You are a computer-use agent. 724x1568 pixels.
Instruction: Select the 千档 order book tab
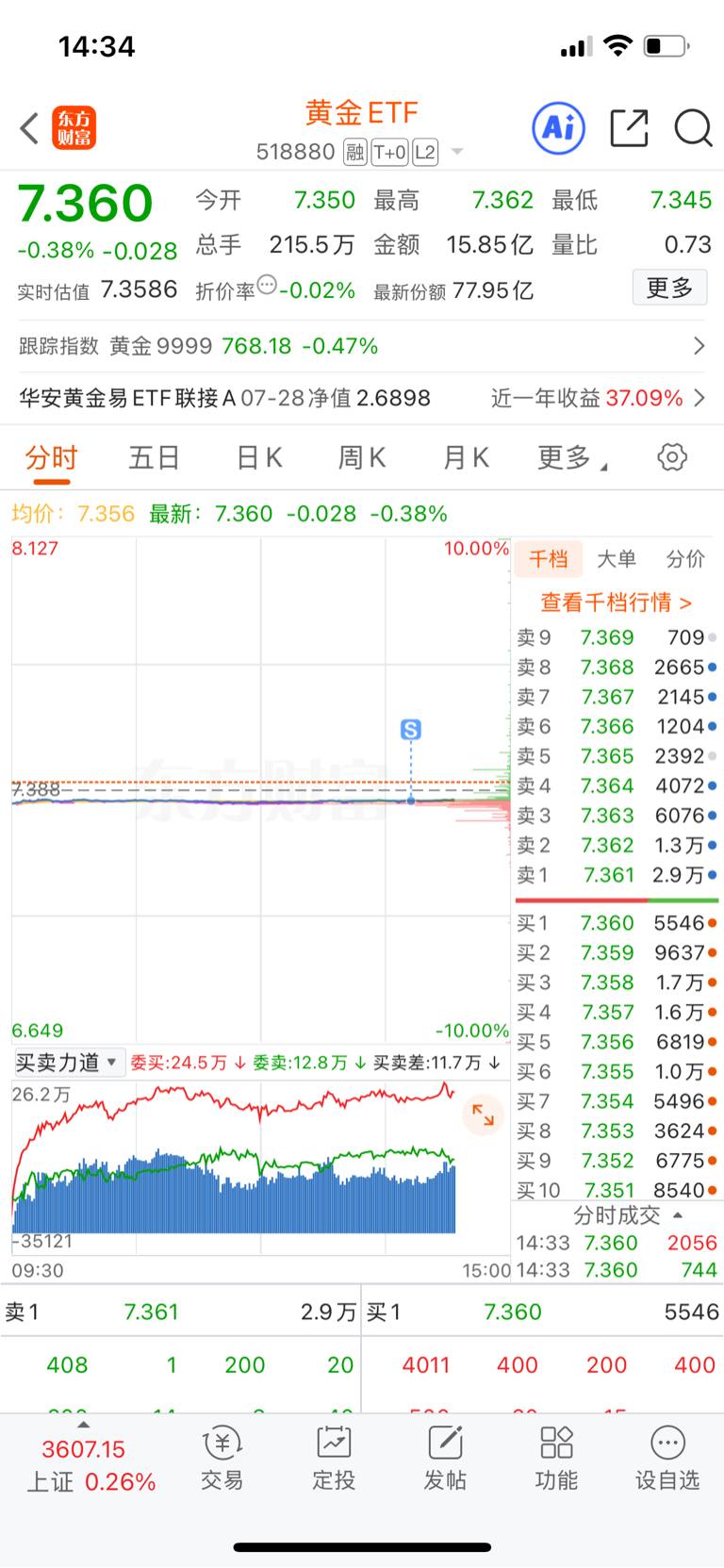[548, 559]
